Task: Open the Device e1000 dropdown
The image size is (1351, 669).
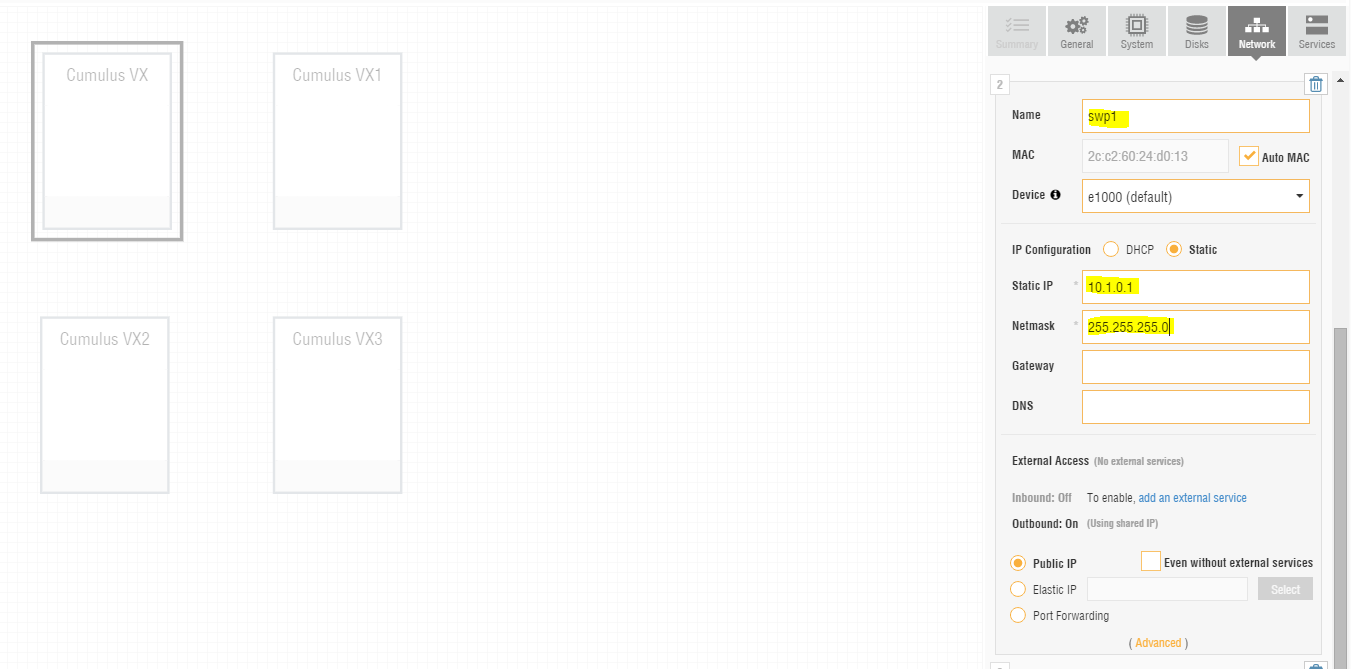Action: [1196, 196]
